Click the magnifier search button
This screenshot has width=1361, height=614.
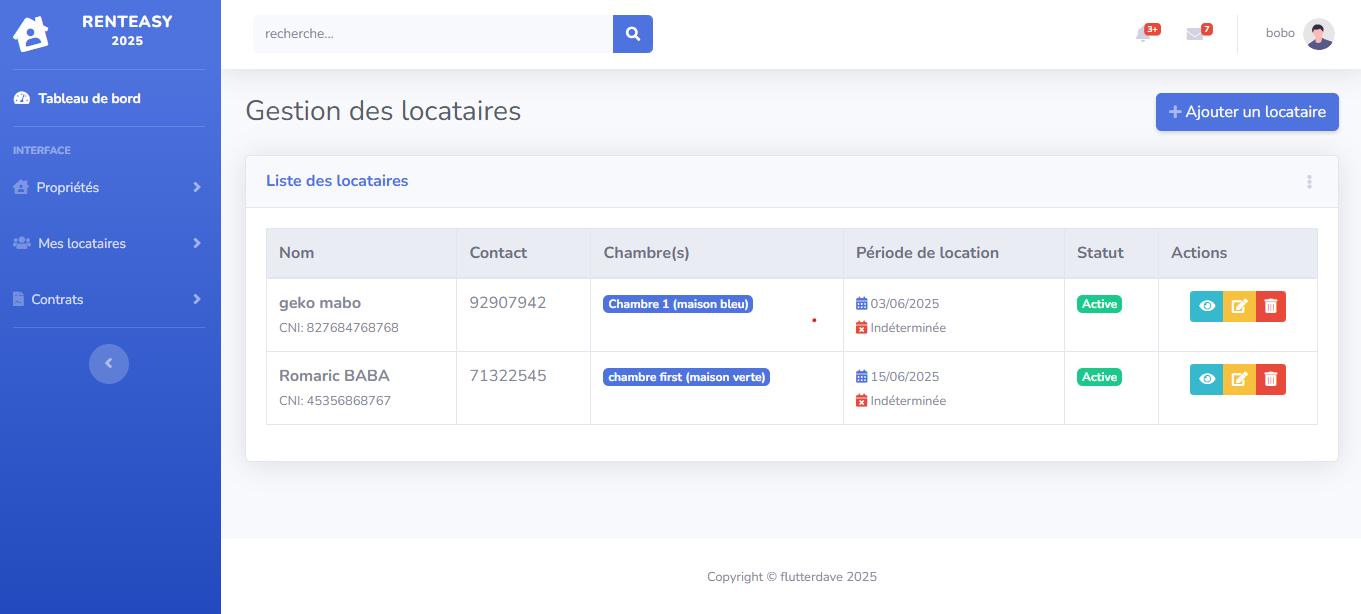633,34
